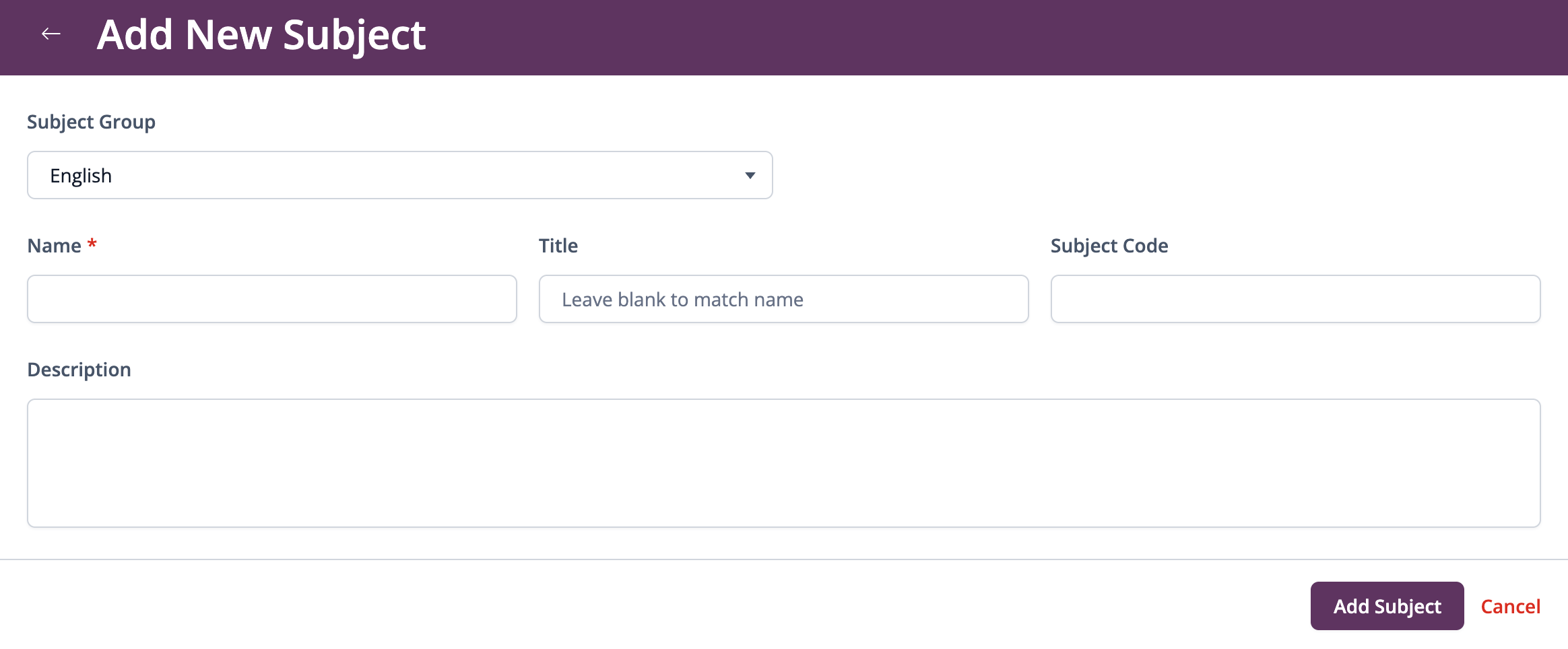Image resolution: width=1568 pixels, height=649 pixels.
Task: Click the Subject Code label
Action: (1109, 246)
